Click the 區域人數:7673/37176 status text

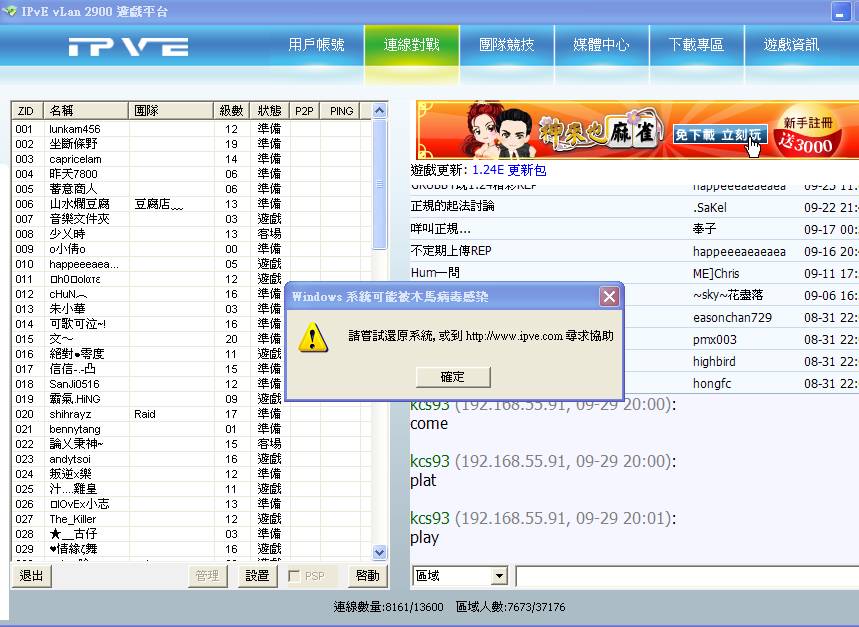pos(511,607)
